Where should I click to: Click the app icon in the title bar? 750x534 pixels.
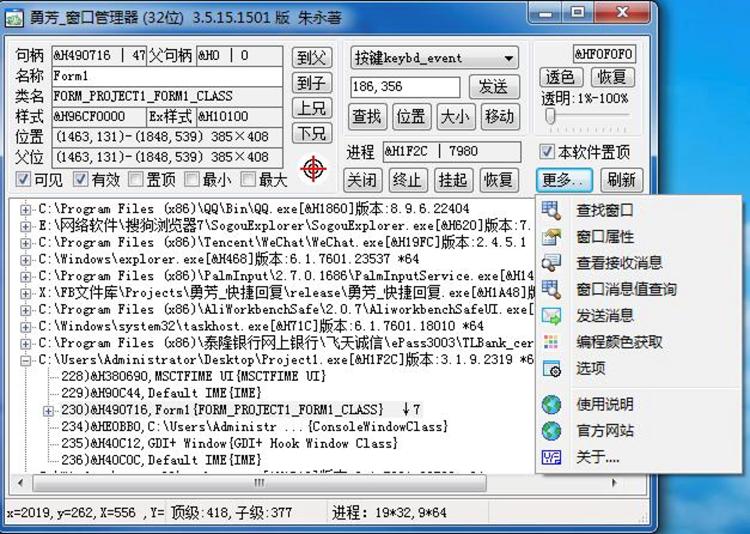pyautogui.click(x=14, y=18)
